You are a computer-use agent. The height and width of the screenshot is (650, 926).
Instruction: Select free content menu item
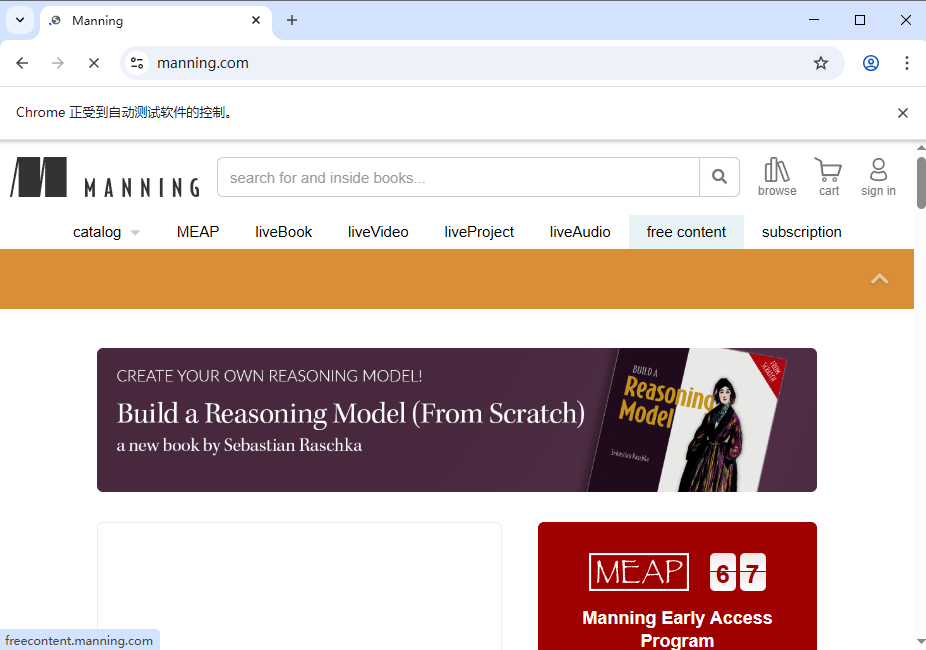[x=686, y=232]
